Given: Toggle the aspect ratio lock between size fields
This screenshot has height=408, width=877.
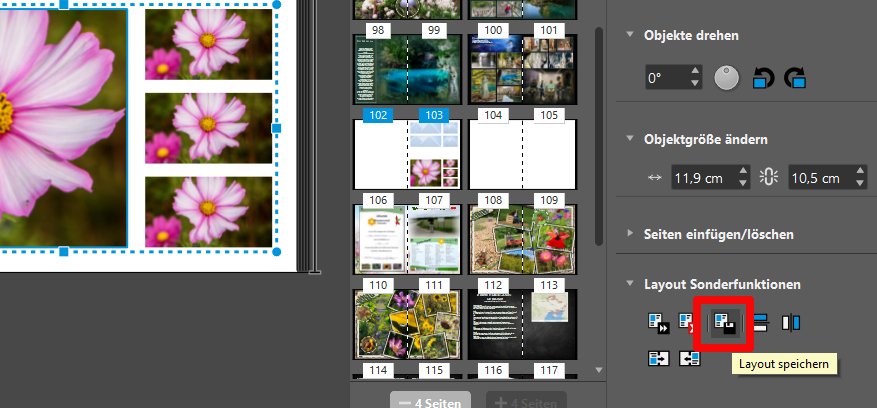Looking at the screenshot, I should [769, 178].
